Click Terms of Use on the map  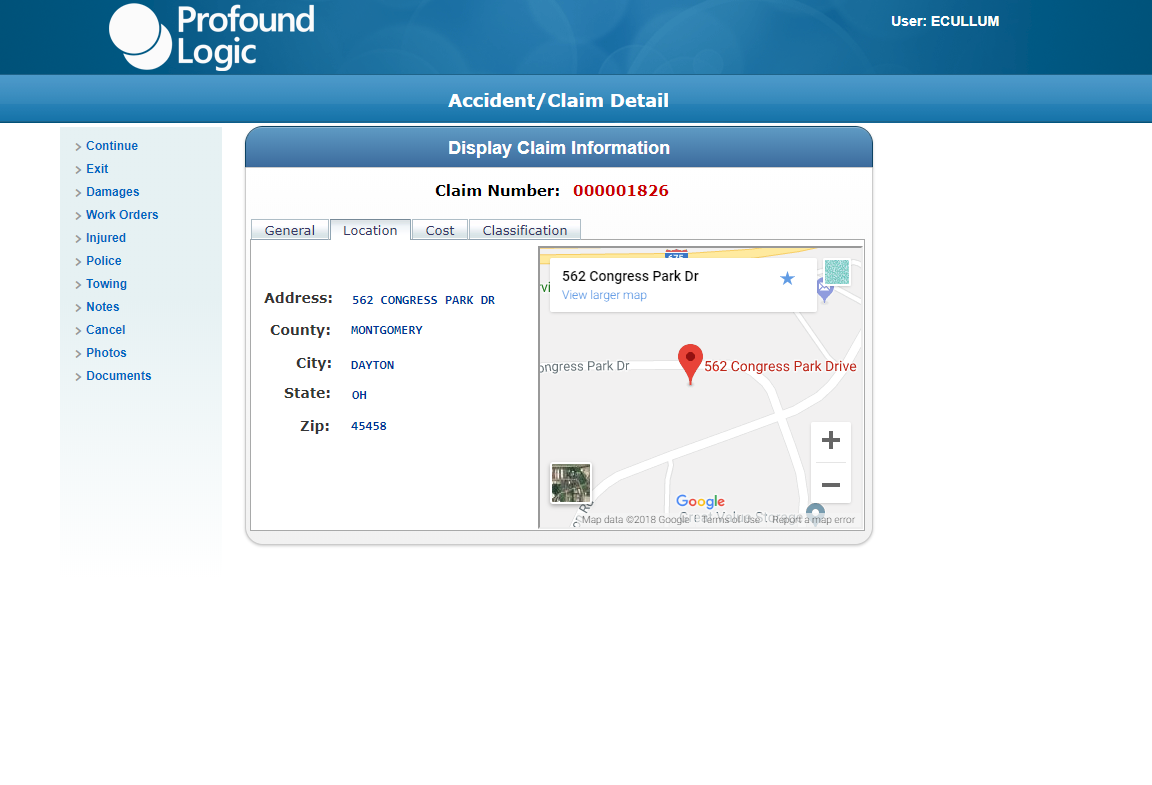pyautogui.click(x=730, y=520)
